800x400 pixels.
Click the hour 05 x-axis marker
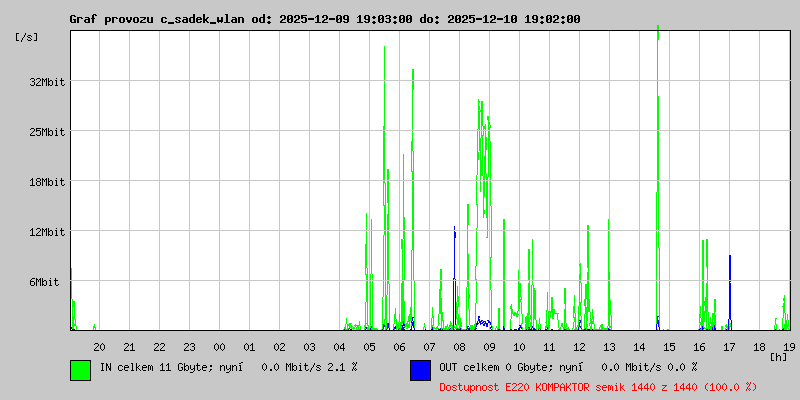[369, 347]
